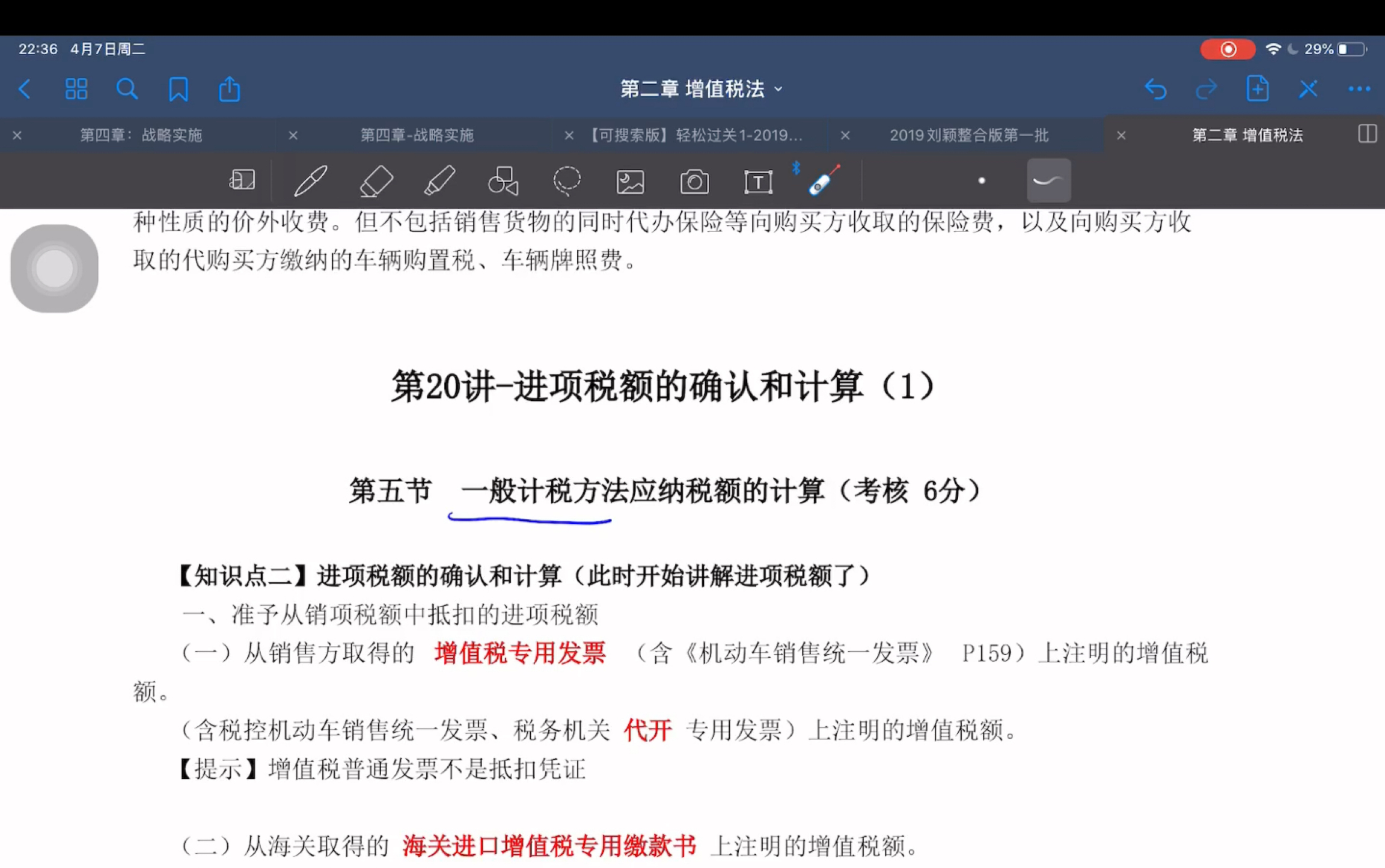Viewport: 1385px width, 868px height.
Task: Redo the last action
Action: click(1206, 90)
